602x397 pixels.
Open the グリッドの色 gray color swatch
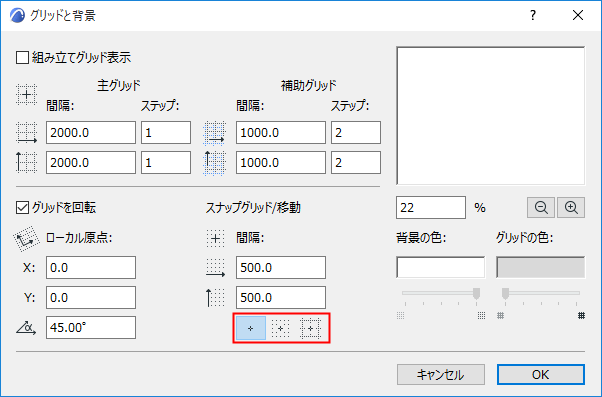[x=541, y=267]
